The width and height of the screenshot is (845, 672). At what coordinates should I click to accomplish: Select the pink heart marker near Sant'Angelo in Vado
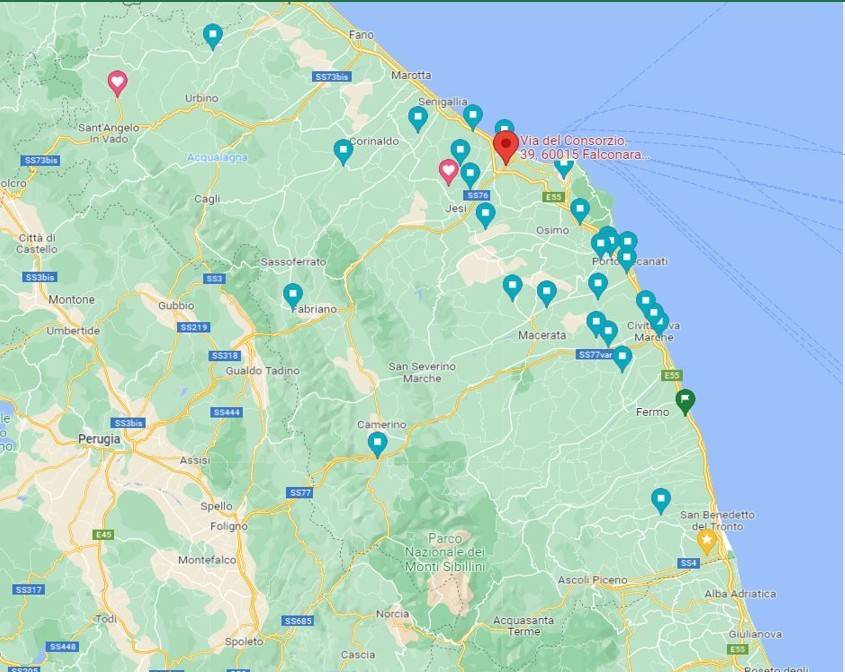(117, 83)
